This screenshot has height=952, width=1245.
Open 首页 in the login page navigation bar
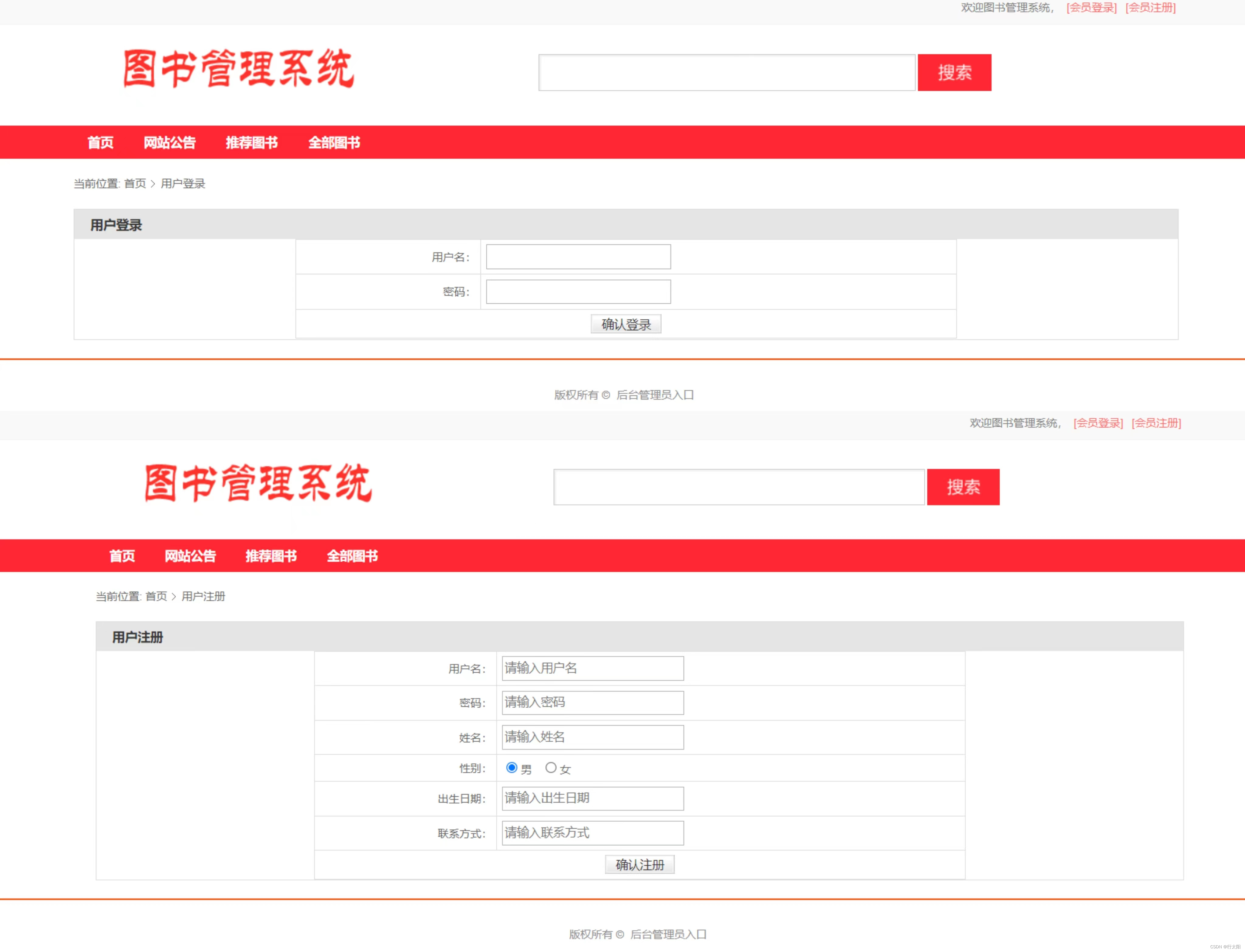coord(100,142)
